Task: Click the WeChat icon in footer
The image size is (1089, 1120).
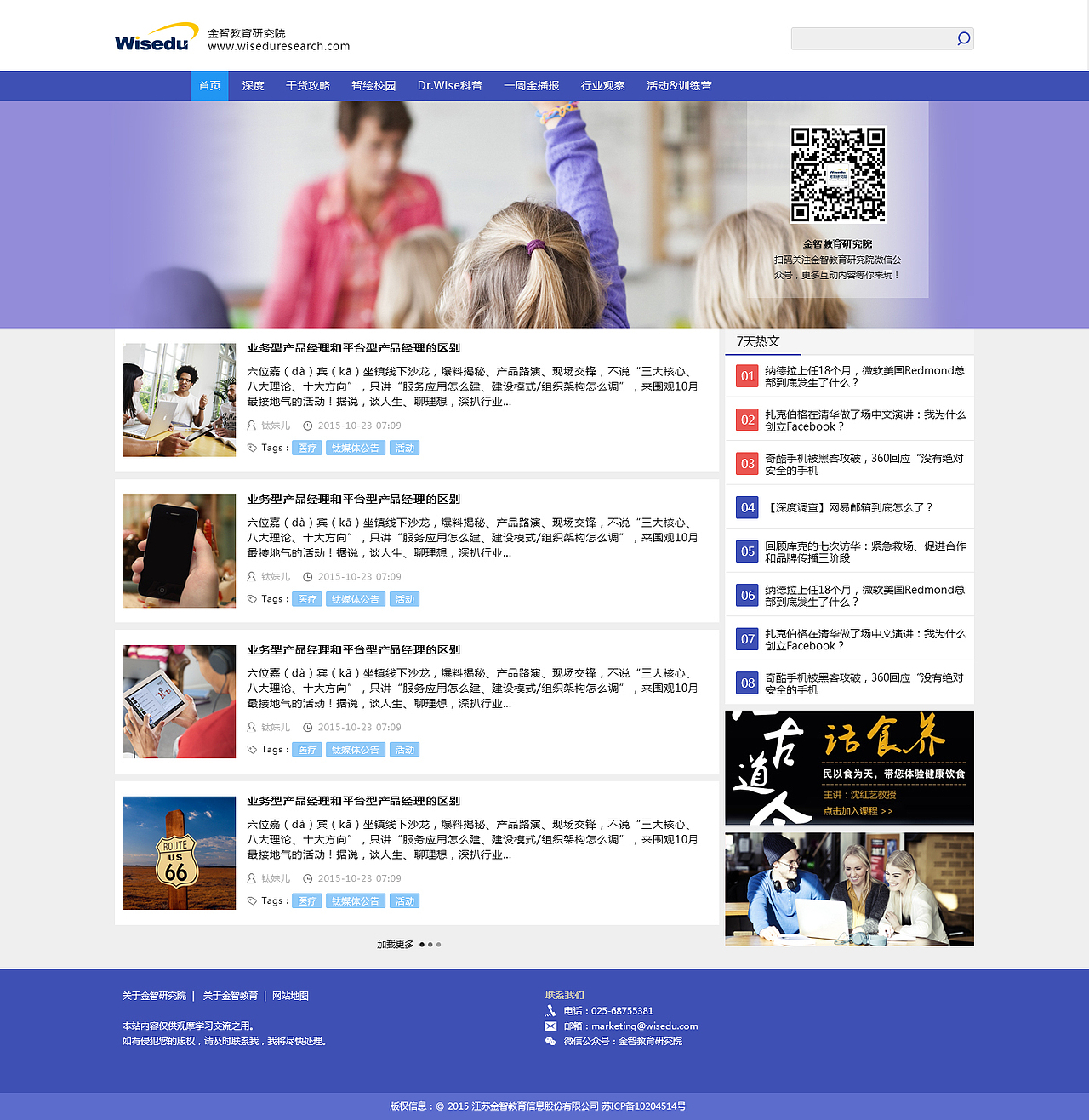Action: click(550, 1041)
